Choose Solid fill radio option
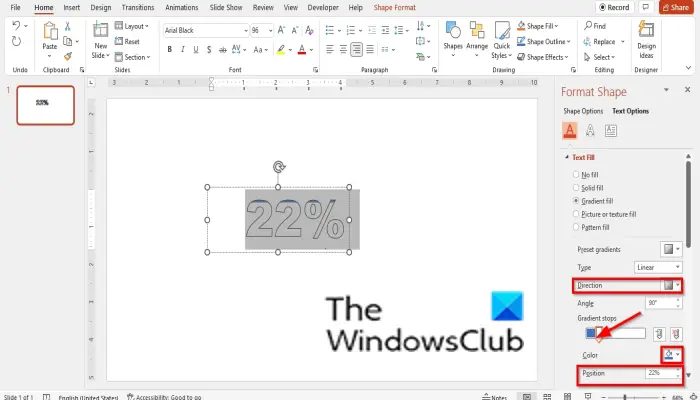The image size is (700, 400). [576, 188]
